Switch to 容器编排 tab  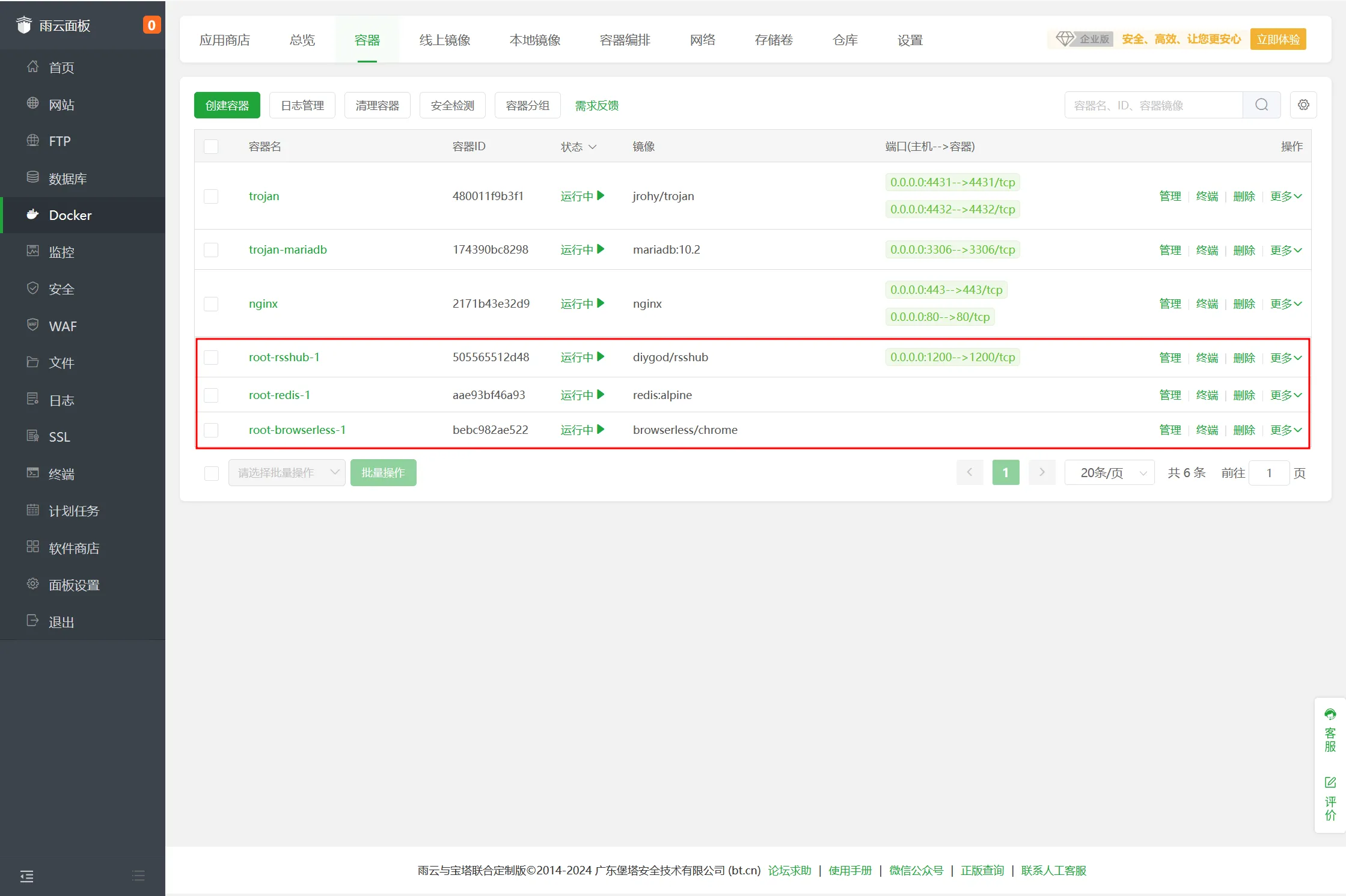(x=625, y=40)
